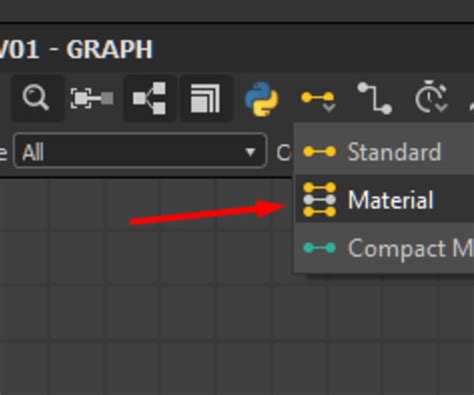
Task: Click the orthogonal link routing icon
Action: pyautogui.click(x=375, y=99)
